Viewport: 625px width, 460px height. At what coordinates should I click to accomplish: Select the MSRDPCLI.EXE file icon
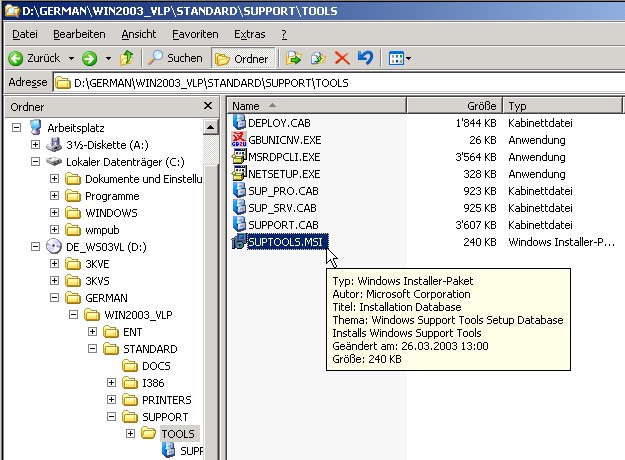(x=239, y=157)
